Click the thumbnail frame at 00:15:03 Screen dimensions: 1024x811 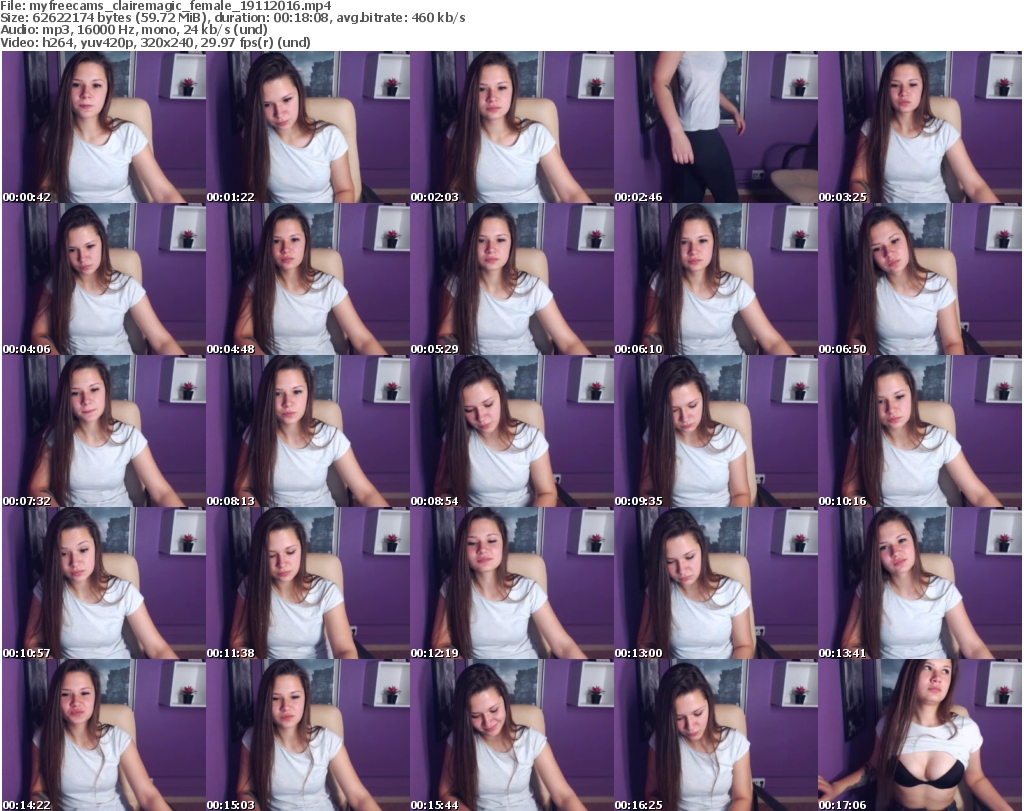(x=308, y=735)
